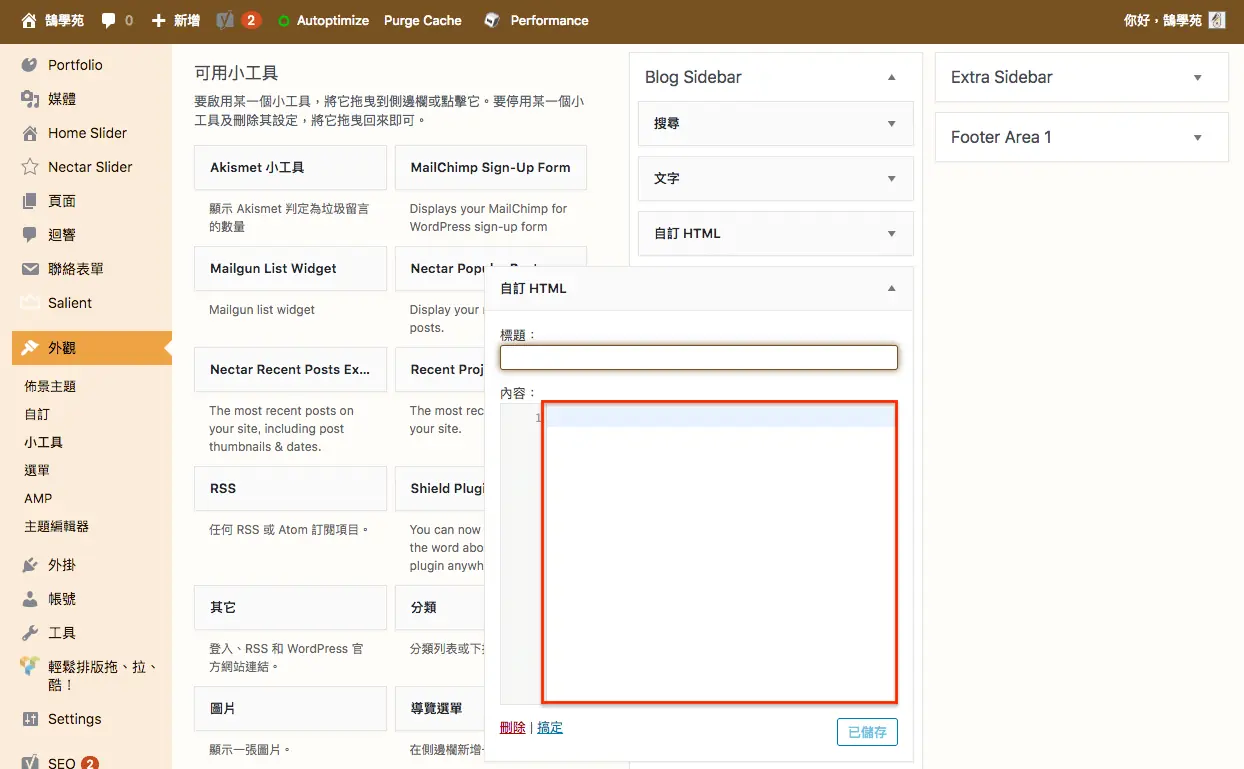Image resolution: width=1244 pixels, height=769 pixels.
Task: Open the comments bubble icon in admin bar
Action: (x=108, y=20)
